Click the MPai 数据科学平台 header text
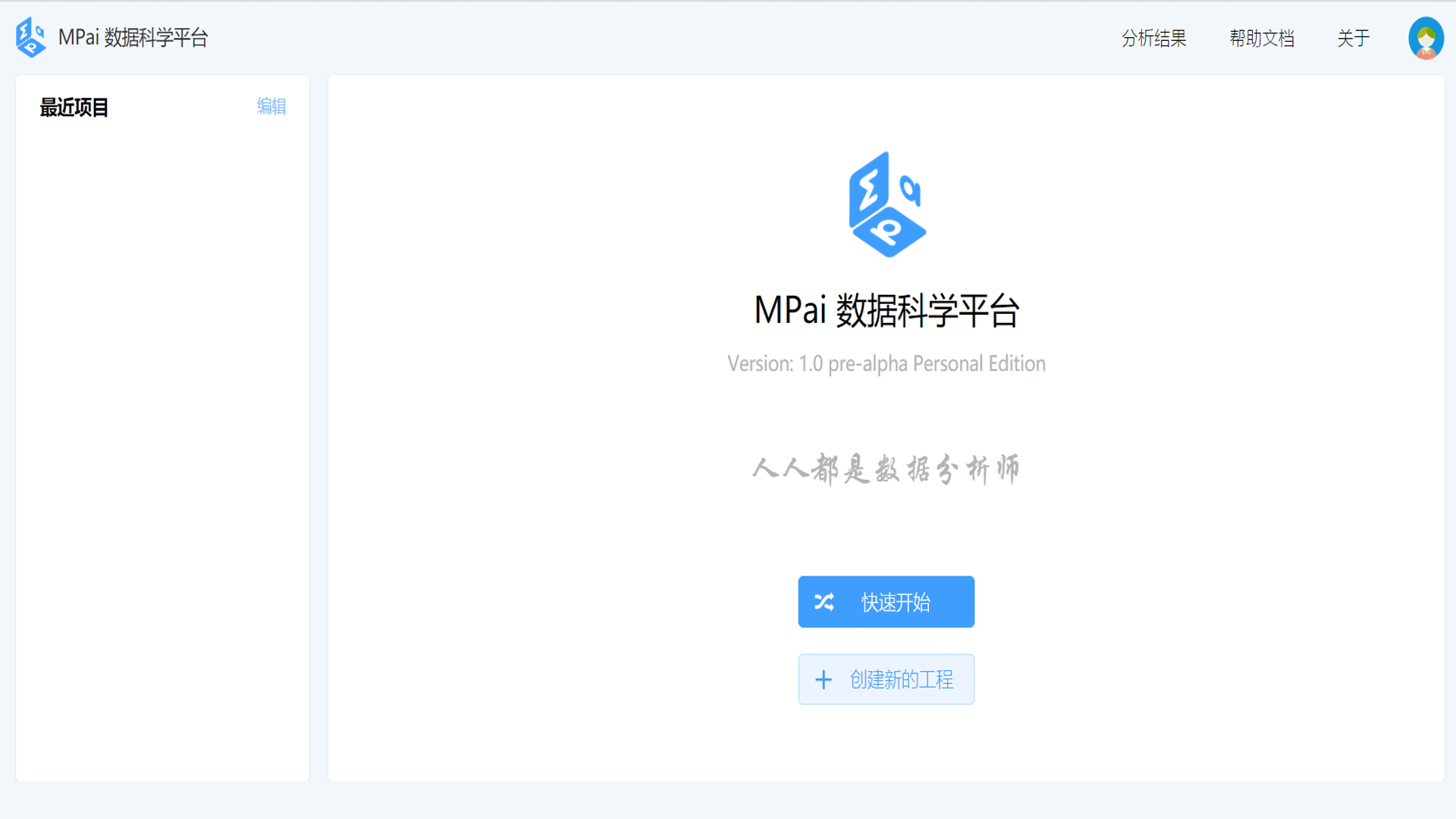 (133, 36)
